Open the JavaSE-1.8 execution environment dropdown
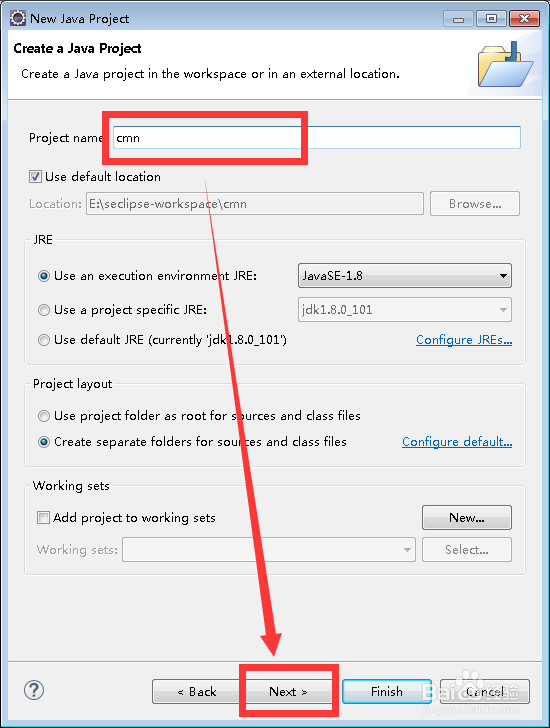The width and height of the screenshot is (550, 728). [x=405, y=276]
